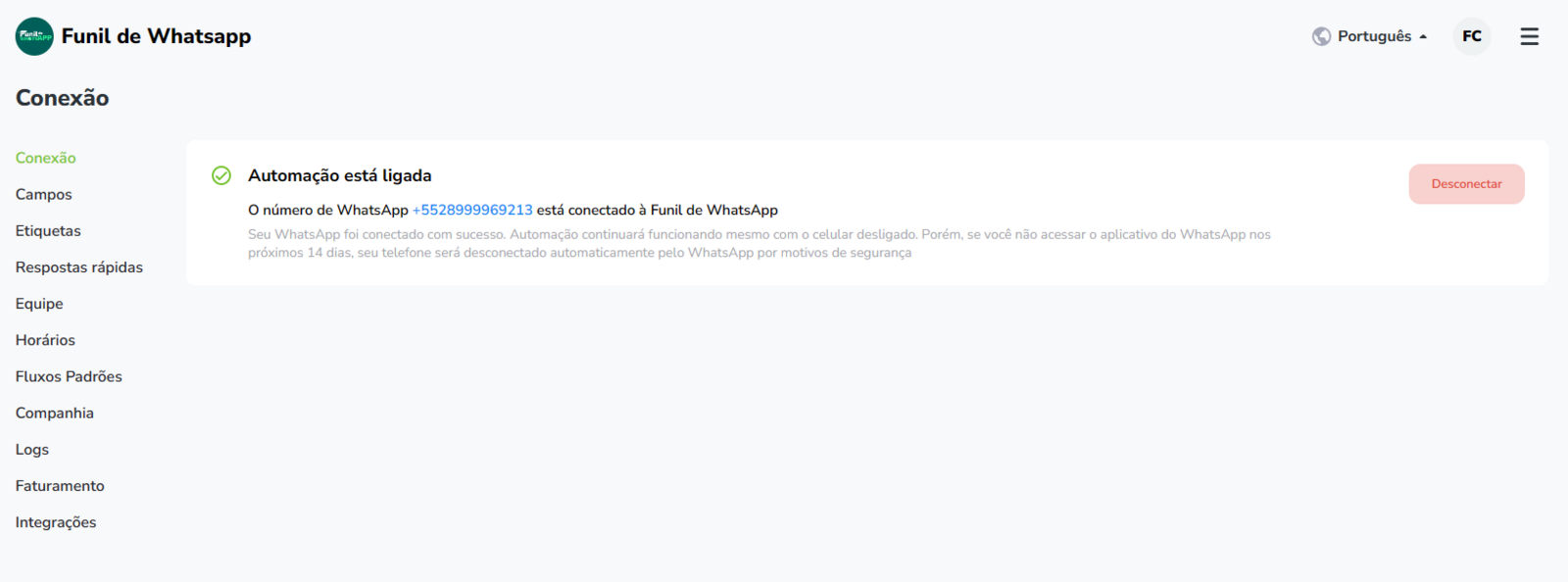This screenshot has height=582, width=1568.
Task: Click the Desconectar button
Action: coord(1466,184)
